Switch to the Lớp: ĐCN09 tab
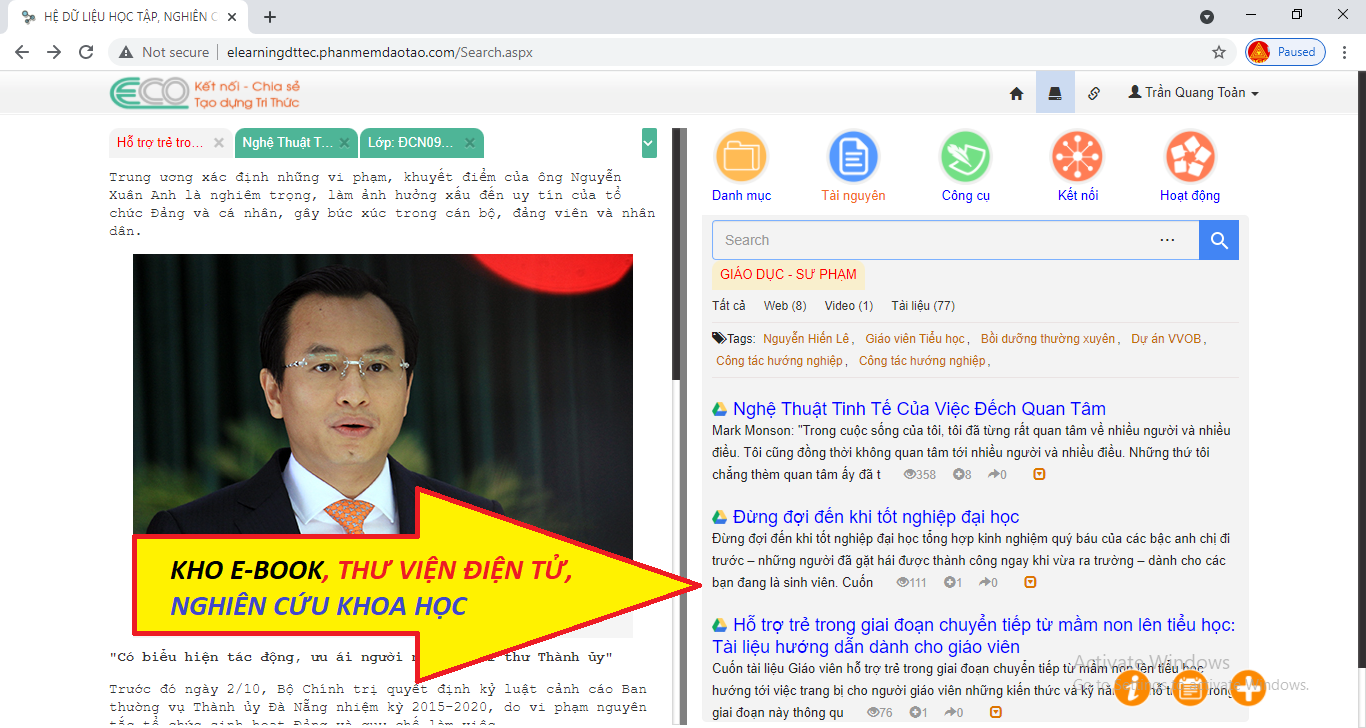This screenshot has height=728, width=1366. click(410, 143)
